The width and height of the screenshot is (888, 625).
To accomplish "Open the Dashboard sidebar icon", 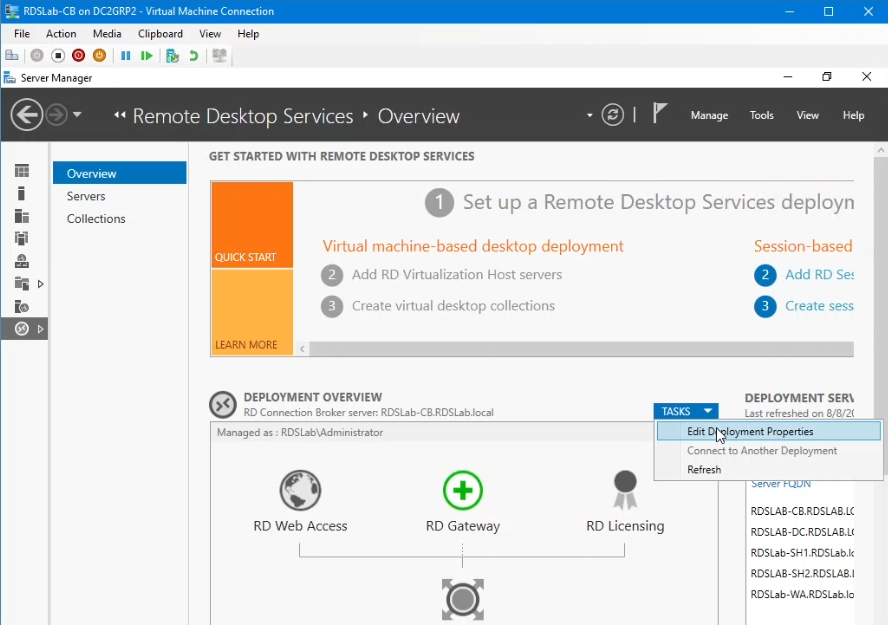I will click(x=22, y=171).
